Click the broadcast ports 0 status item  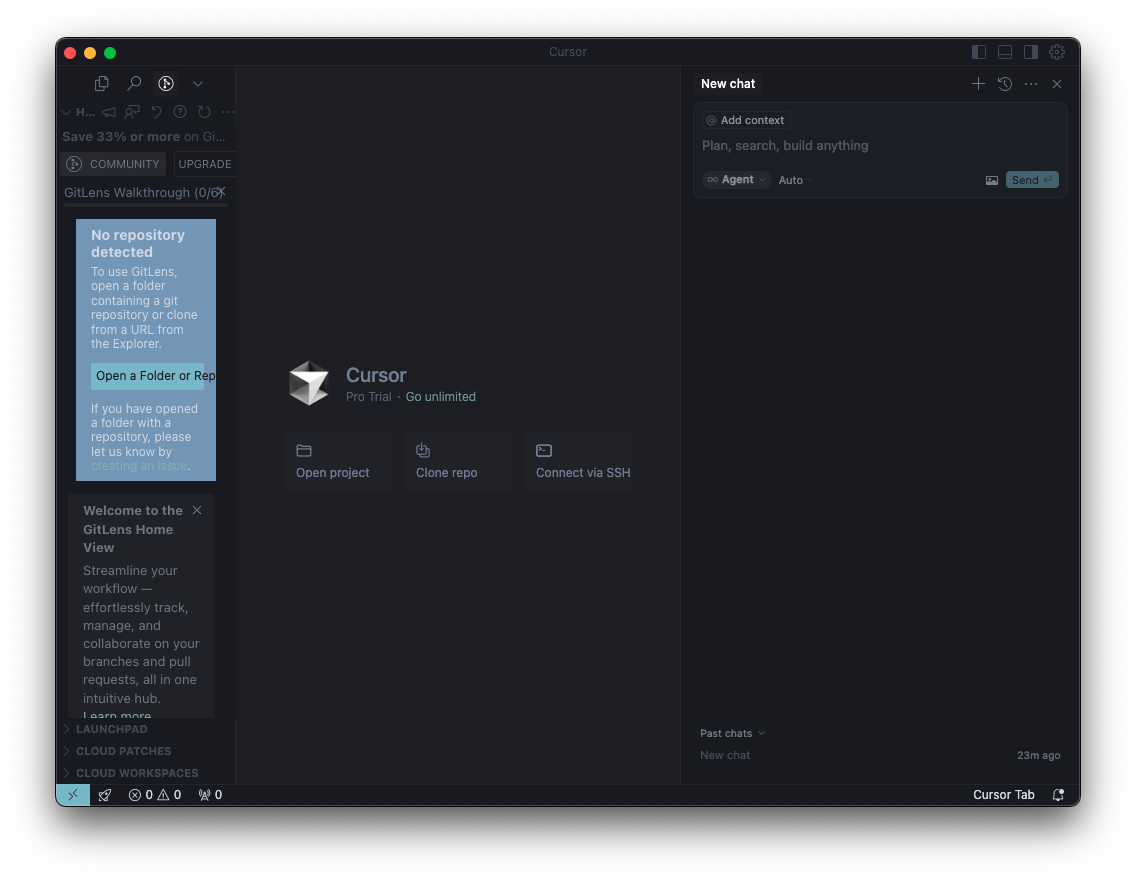[210, 795]
